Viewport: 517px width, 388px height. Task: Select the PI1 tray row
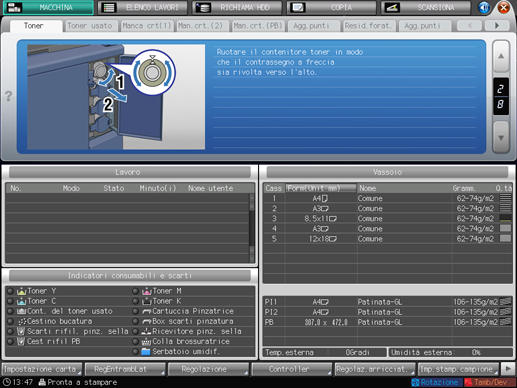[387, 302]
